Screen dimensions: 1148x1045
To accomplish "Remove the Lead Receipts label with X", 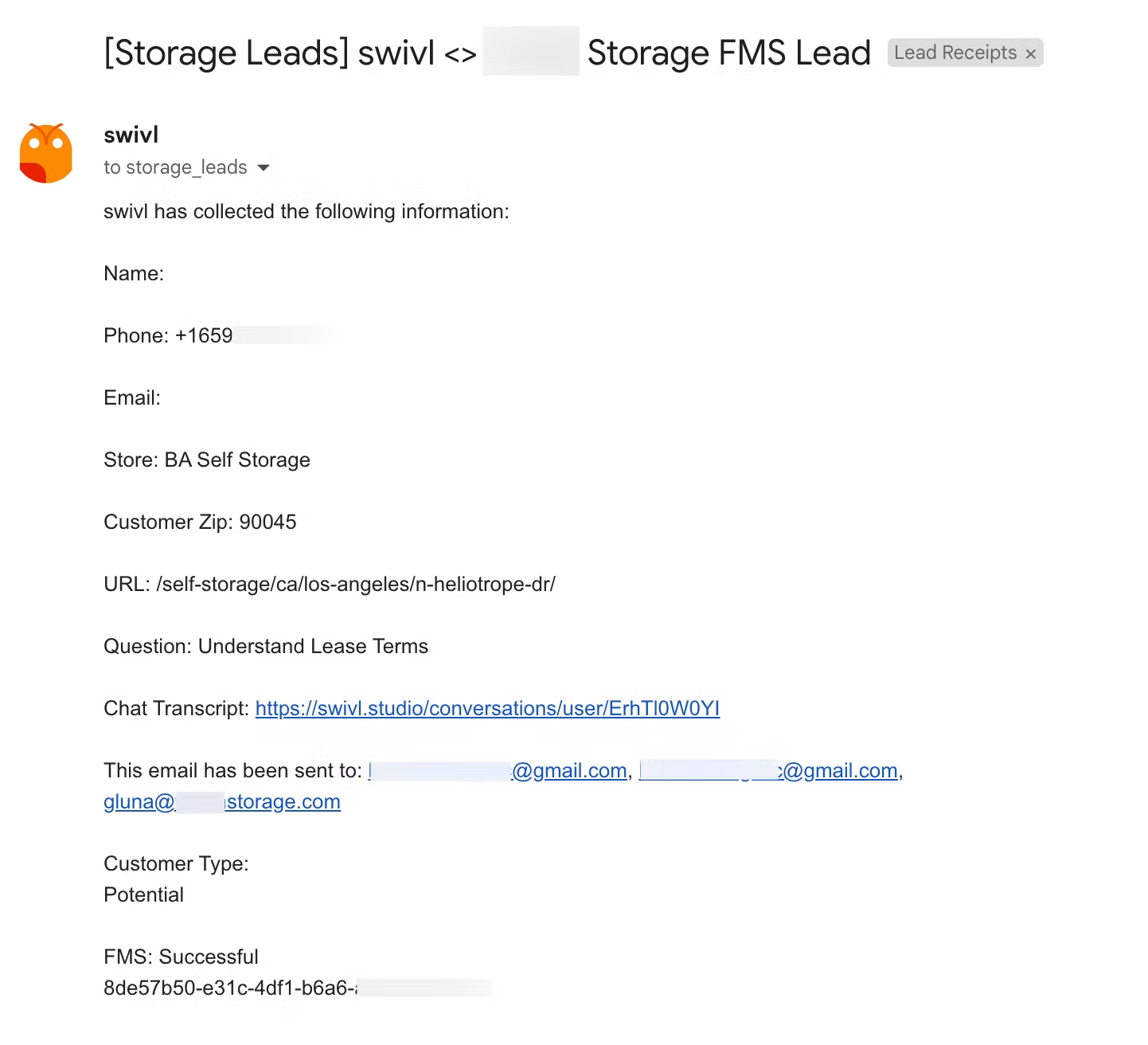I will point(1030,54).
